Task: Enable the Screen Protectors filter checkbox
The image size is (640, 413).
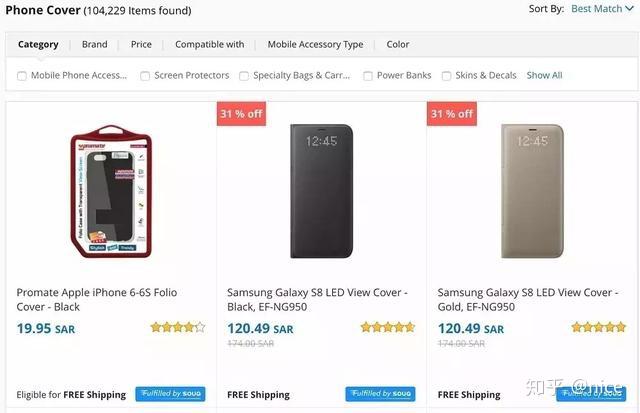Action: pyautogui.click(x=145, y=75)
